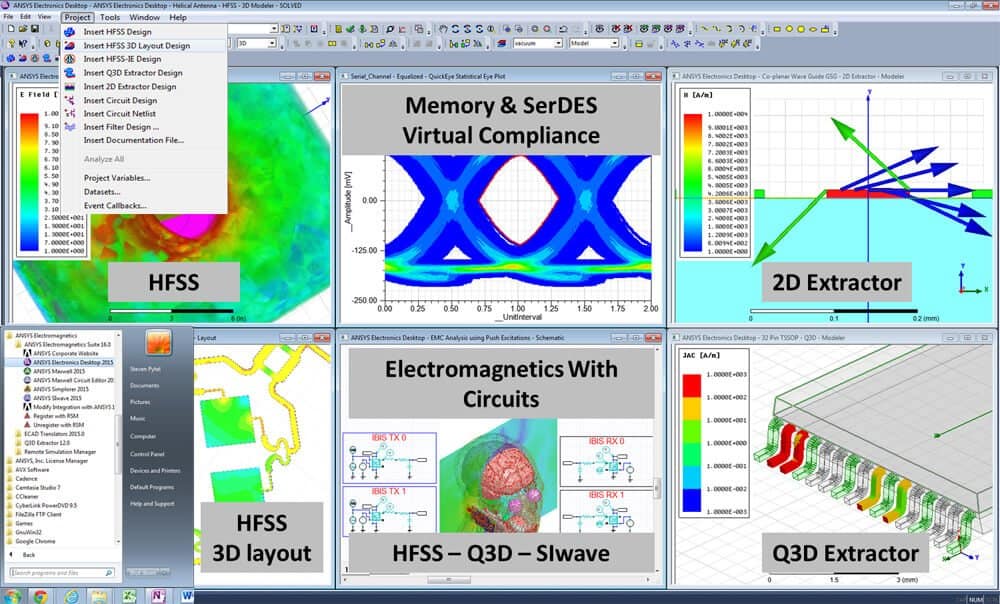
Task: Open the Window menu
Action: [145, 17]
